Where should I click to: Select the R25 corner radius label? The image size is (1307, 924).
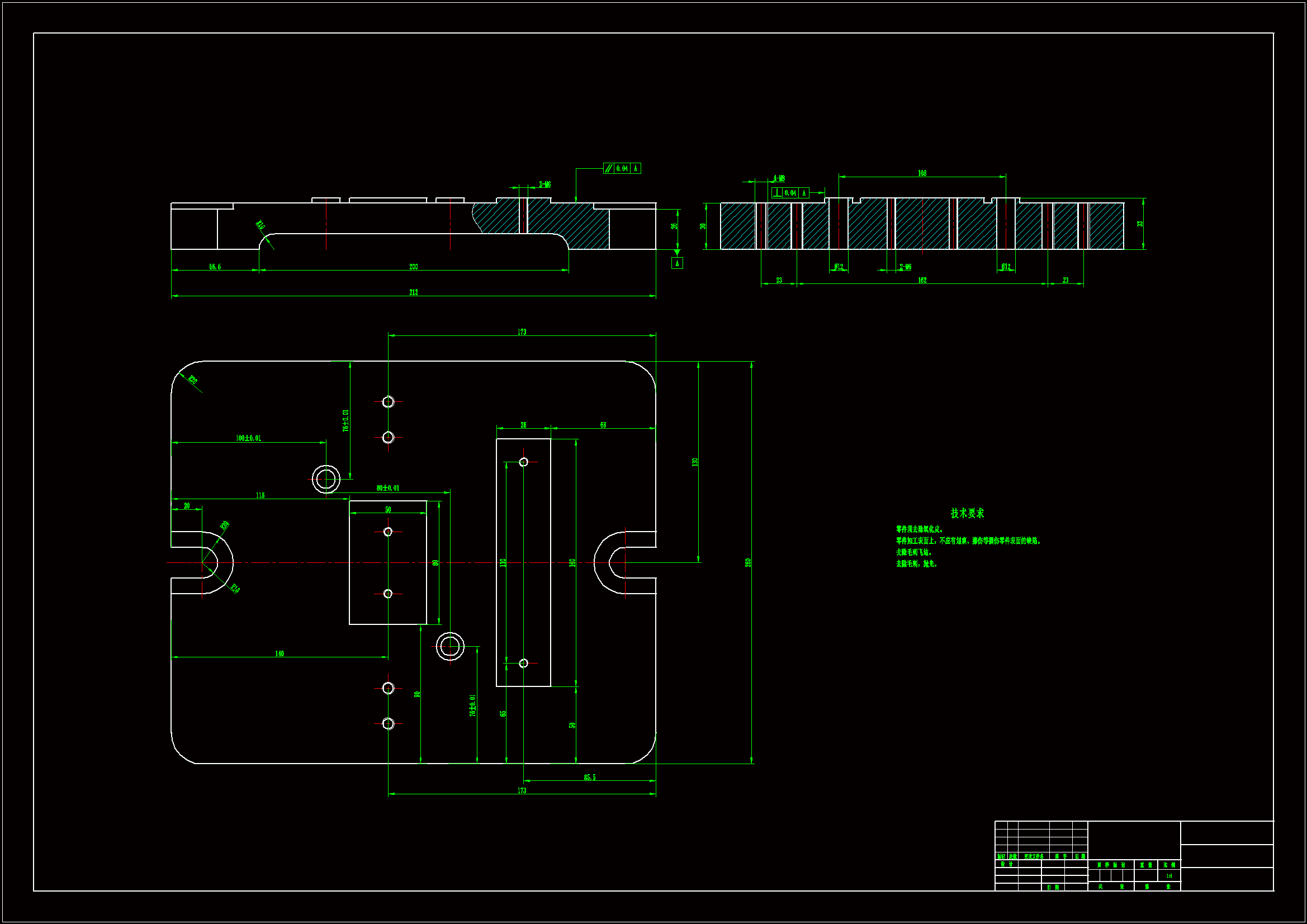[x=192, y=380]
